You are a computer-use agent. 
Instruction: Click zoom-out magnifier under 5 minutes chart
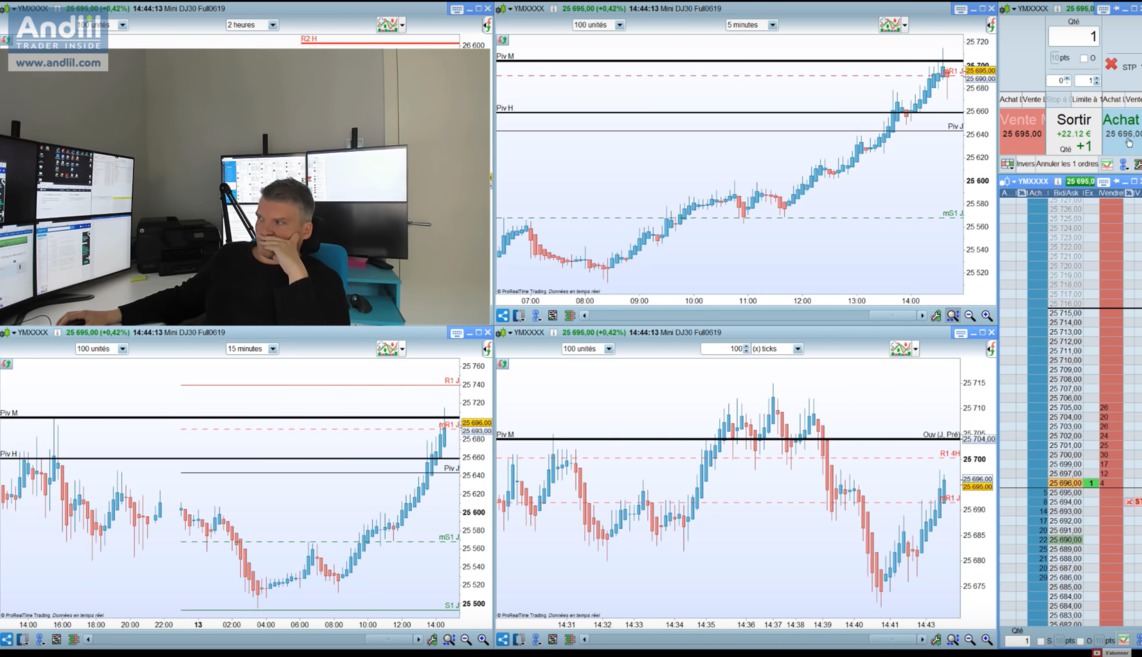click(970, 315)
